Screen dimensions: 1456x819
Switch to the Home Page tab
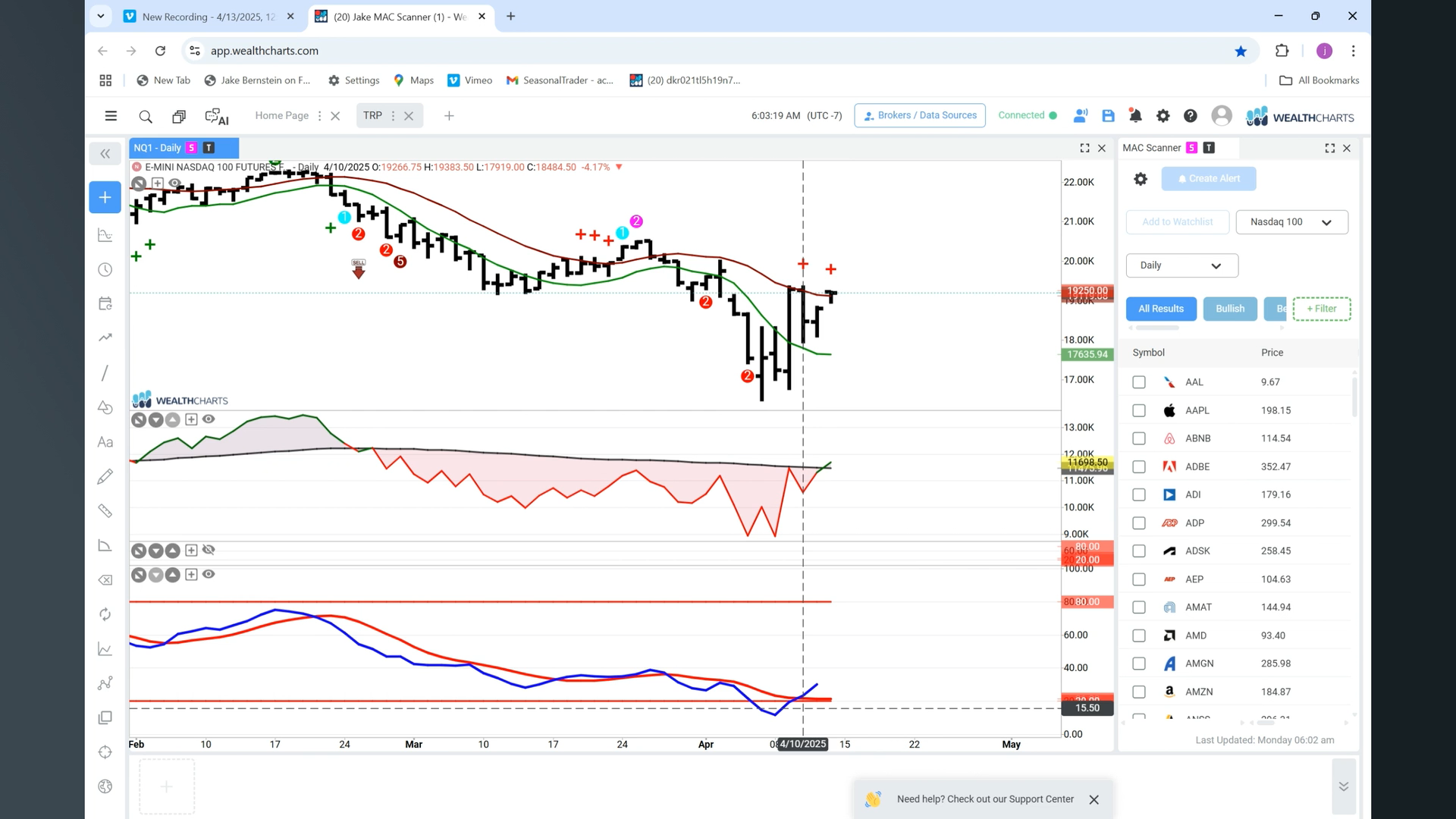tap(281, 115)
